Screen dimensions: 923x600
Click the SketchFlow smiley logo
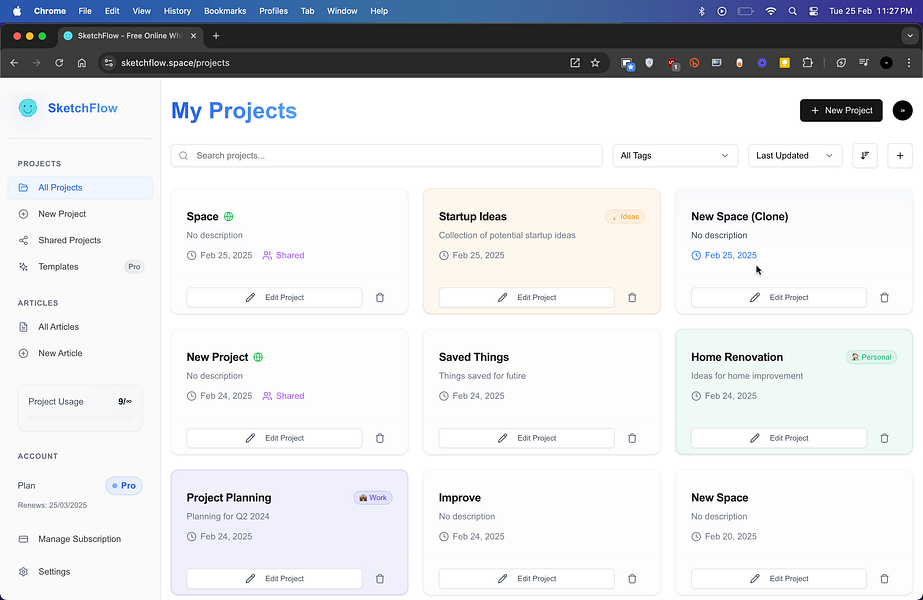(x=28, y=108)
